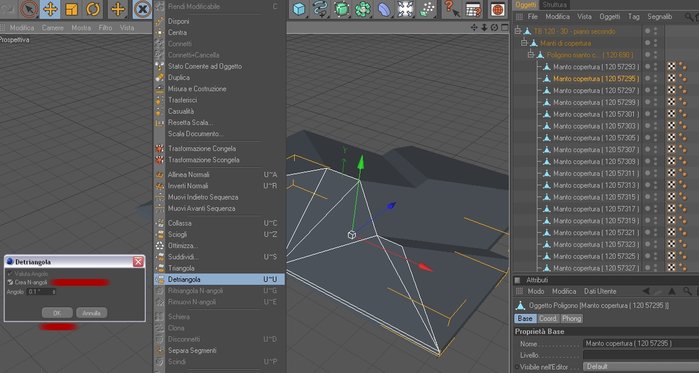699x373 pixels.
Task: Switch to the Phong attributes tab
Action: coord(572,319)
